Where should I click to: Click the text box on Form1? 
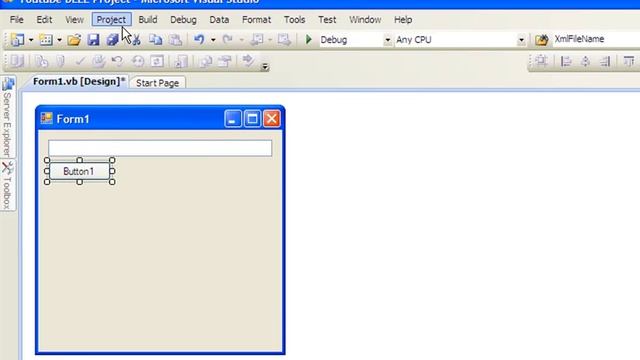click(160, 148)
